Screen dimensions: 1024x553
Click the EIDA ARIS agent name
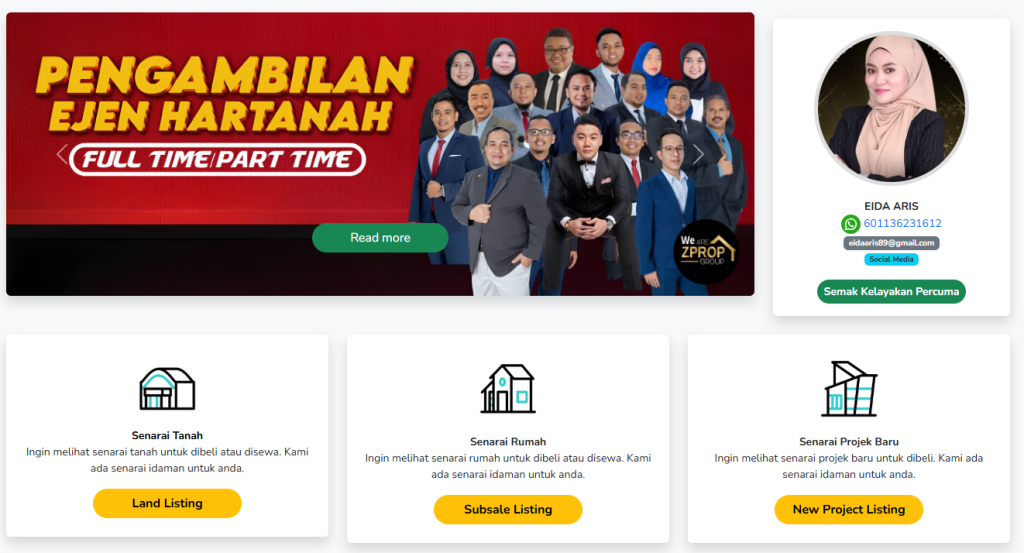click(x=891, y=206)
